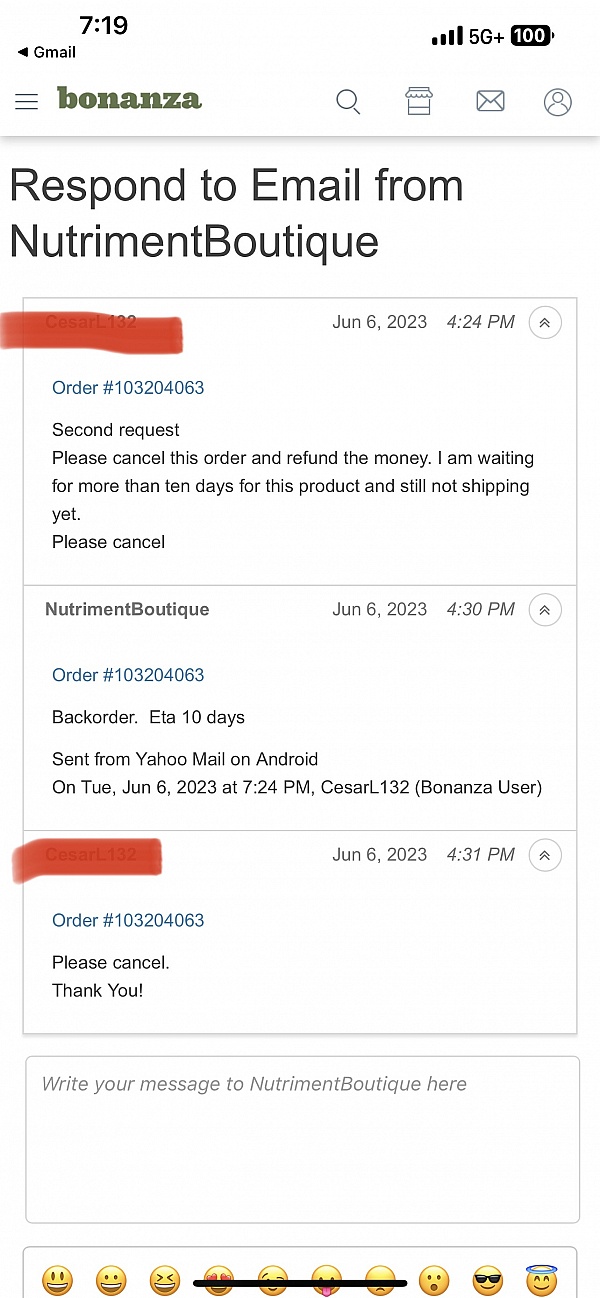Open the Bonanza hamburger menu
Viewport: 600px width, 1298px height.
[26, 101]
